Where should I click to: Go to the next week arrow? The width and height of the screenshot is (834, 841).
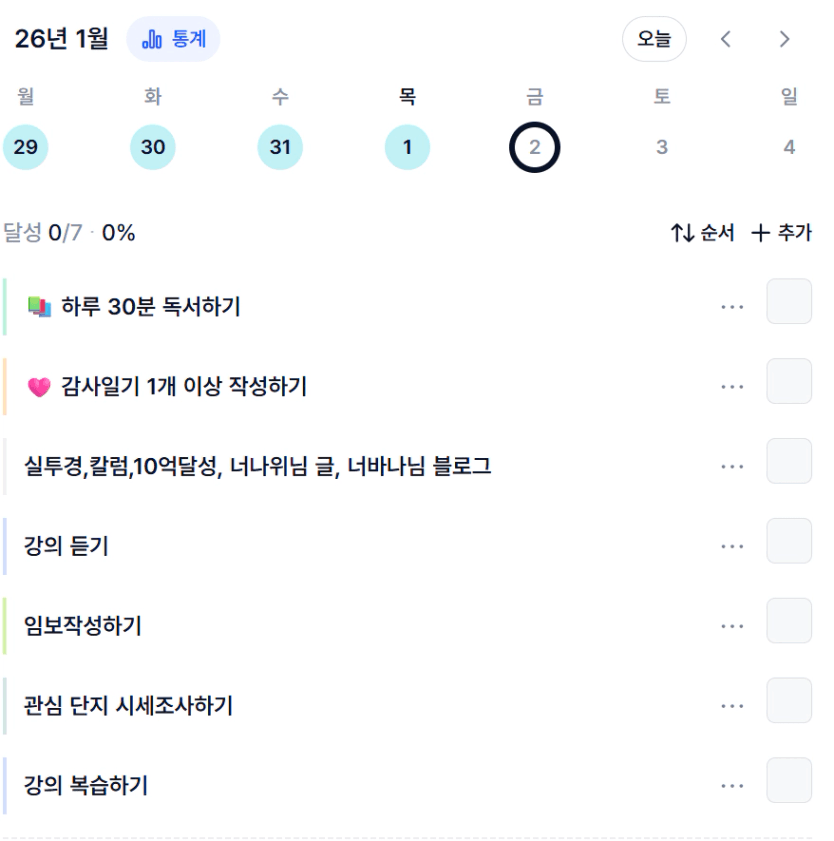pyautogui.click(x=785, y=39)
